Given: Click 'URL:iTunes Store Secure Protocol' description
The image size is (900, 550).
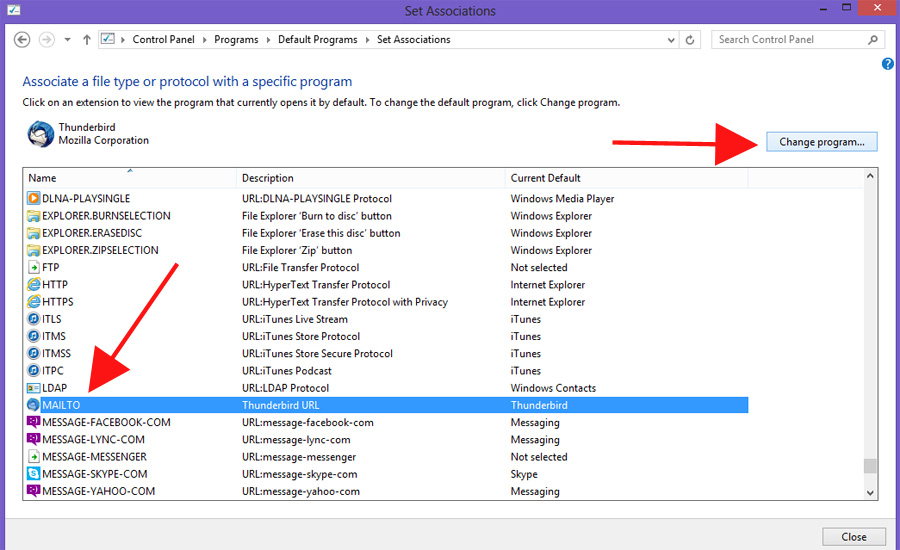Looking at the screenshot, I should 317,354.
